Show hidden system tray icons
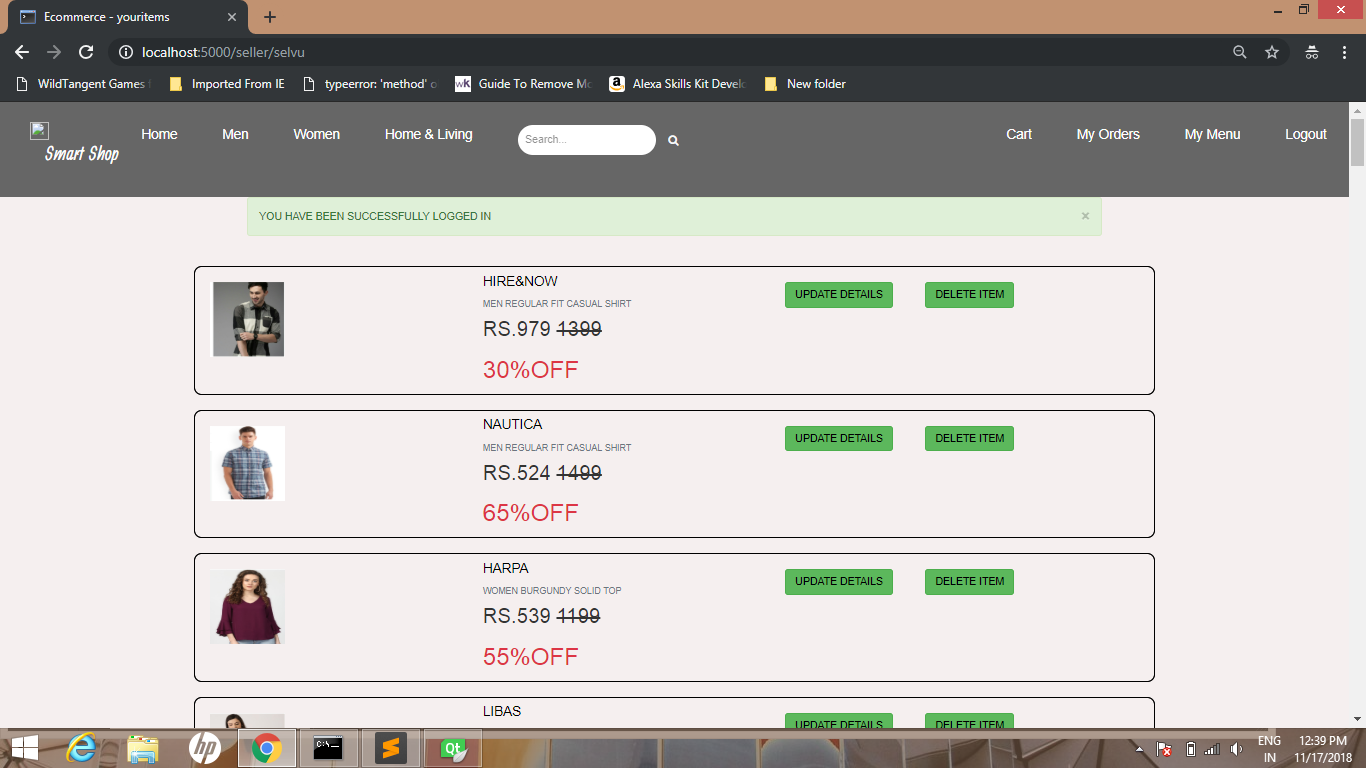1366x768 pixels. coord(1139,749)
